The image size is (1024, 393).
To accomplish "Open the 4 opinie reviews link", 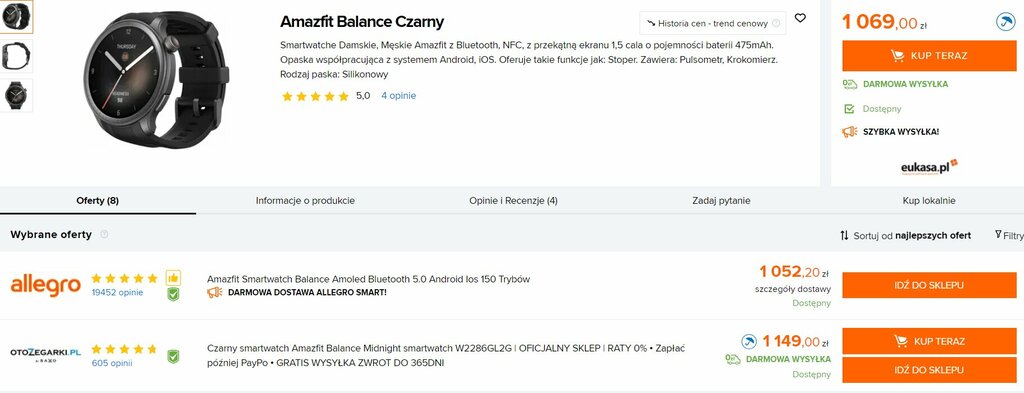I will 398,95.
